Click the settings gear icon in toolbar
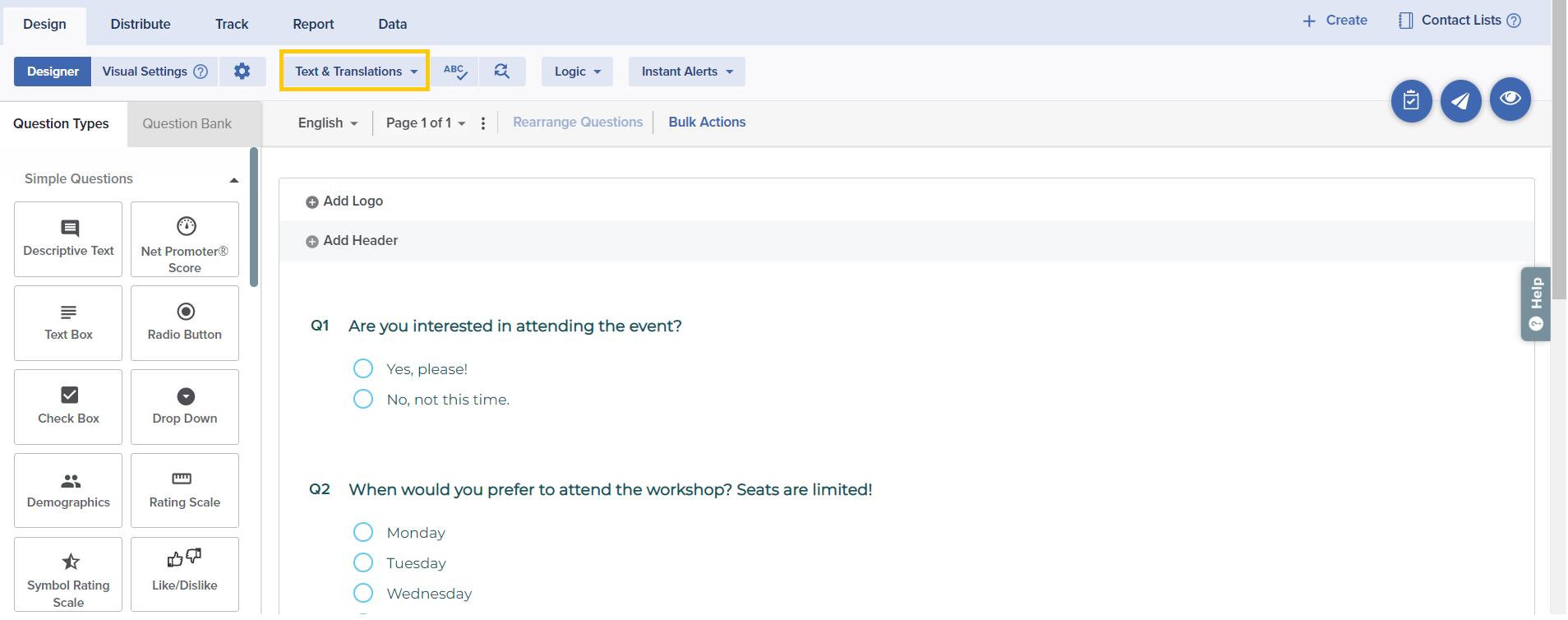The image size is (1568, 620). click(x=242, y=72)
